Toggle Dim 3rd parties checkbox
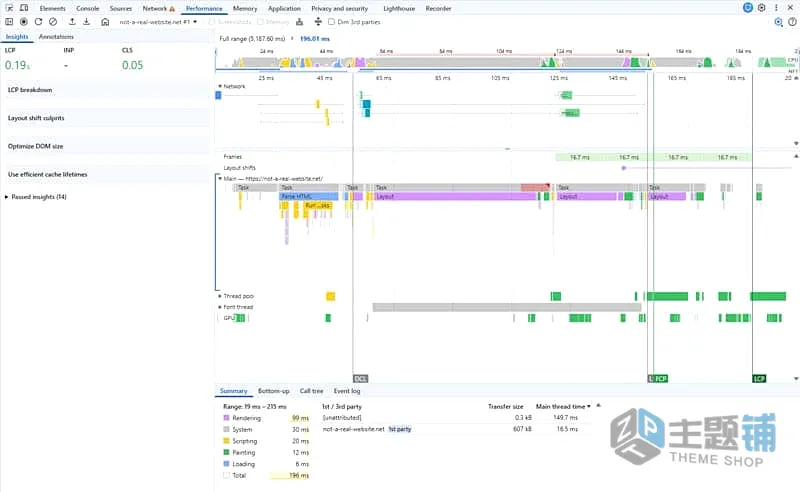The width and height of the screenshot is (800, 492). [331, 22]
